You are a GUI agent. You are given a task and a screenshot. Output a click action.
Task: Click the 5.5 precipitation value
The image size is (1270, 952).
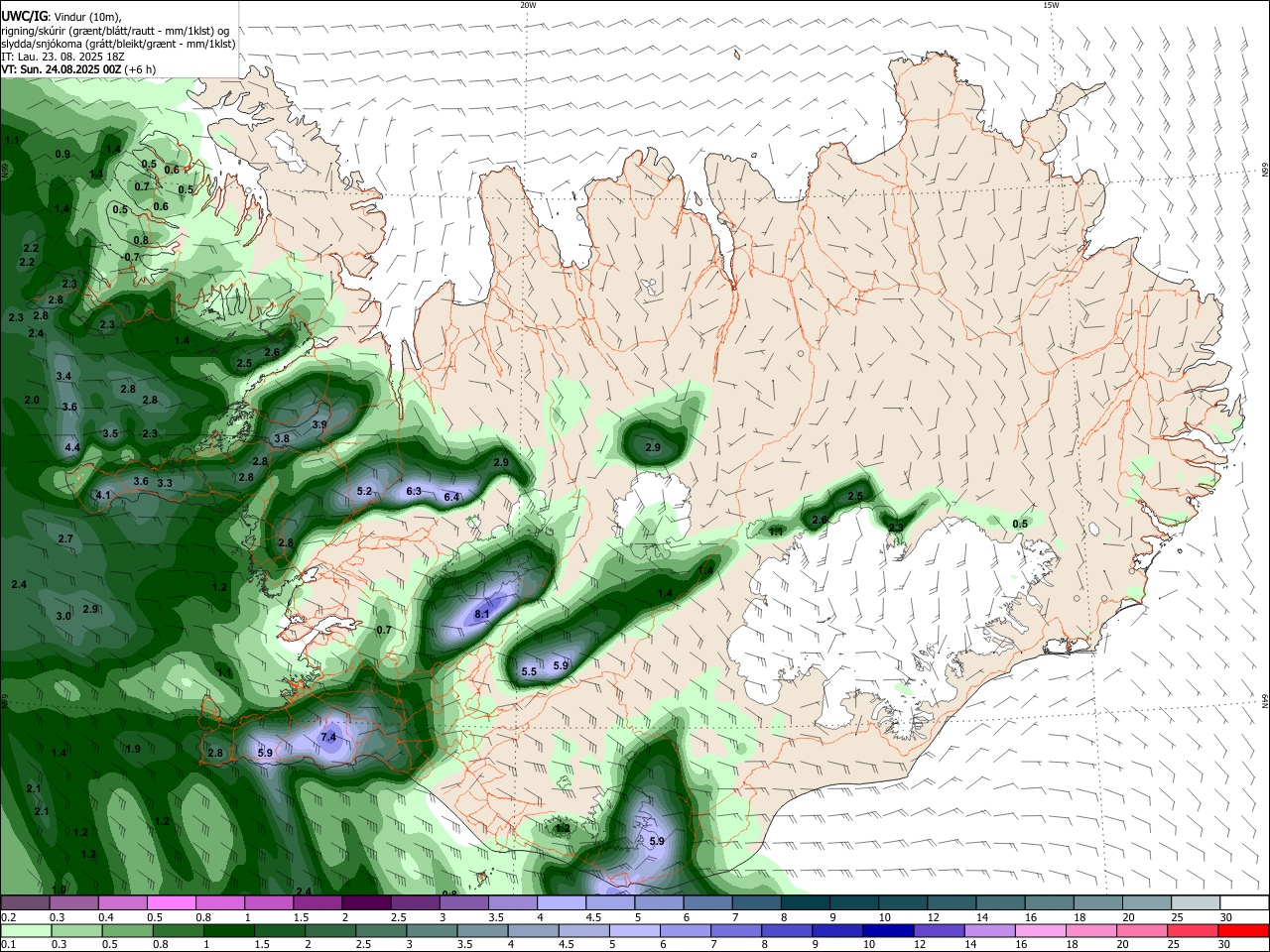click(529, 671)
